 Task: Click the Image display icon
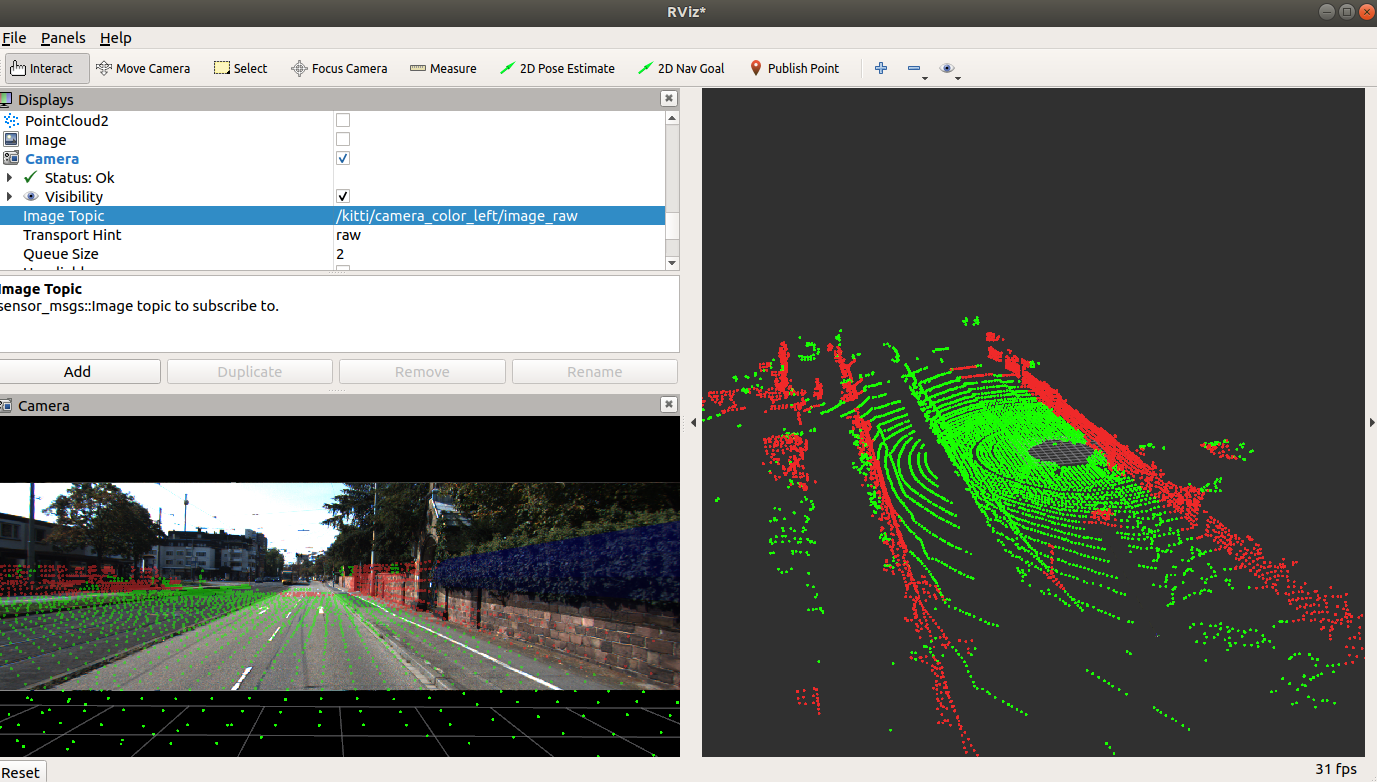pos(11,139)
